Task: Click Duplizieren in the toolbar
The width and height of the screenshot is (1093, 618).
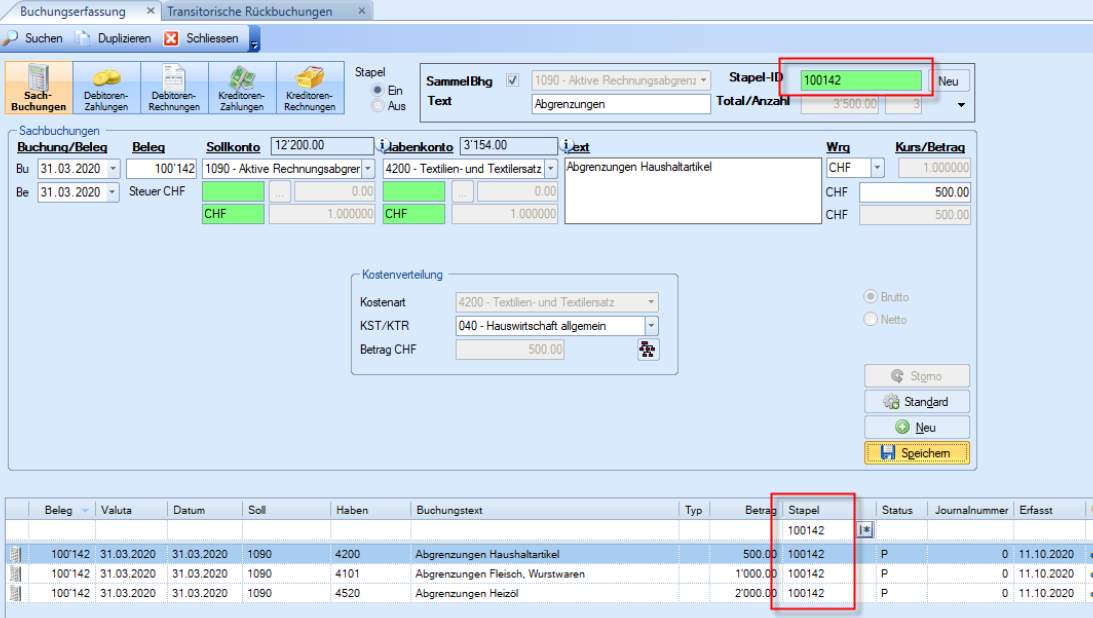Action: (x=114, y=38)
